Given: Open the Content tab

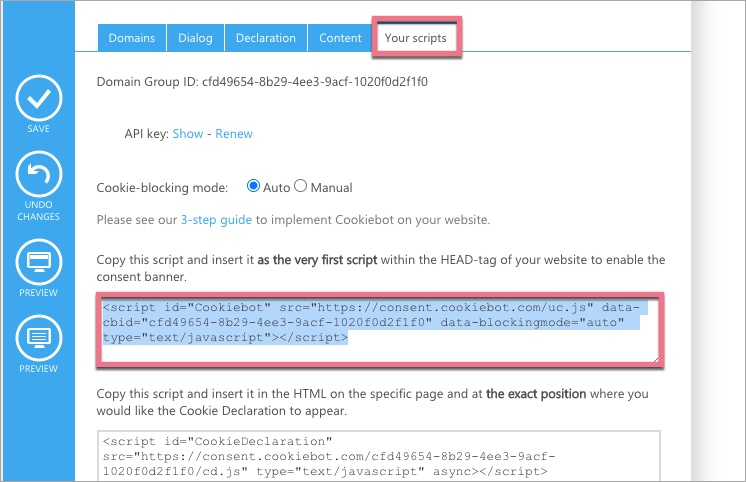Looking at the screenshot, I should [x=340, y=38].
